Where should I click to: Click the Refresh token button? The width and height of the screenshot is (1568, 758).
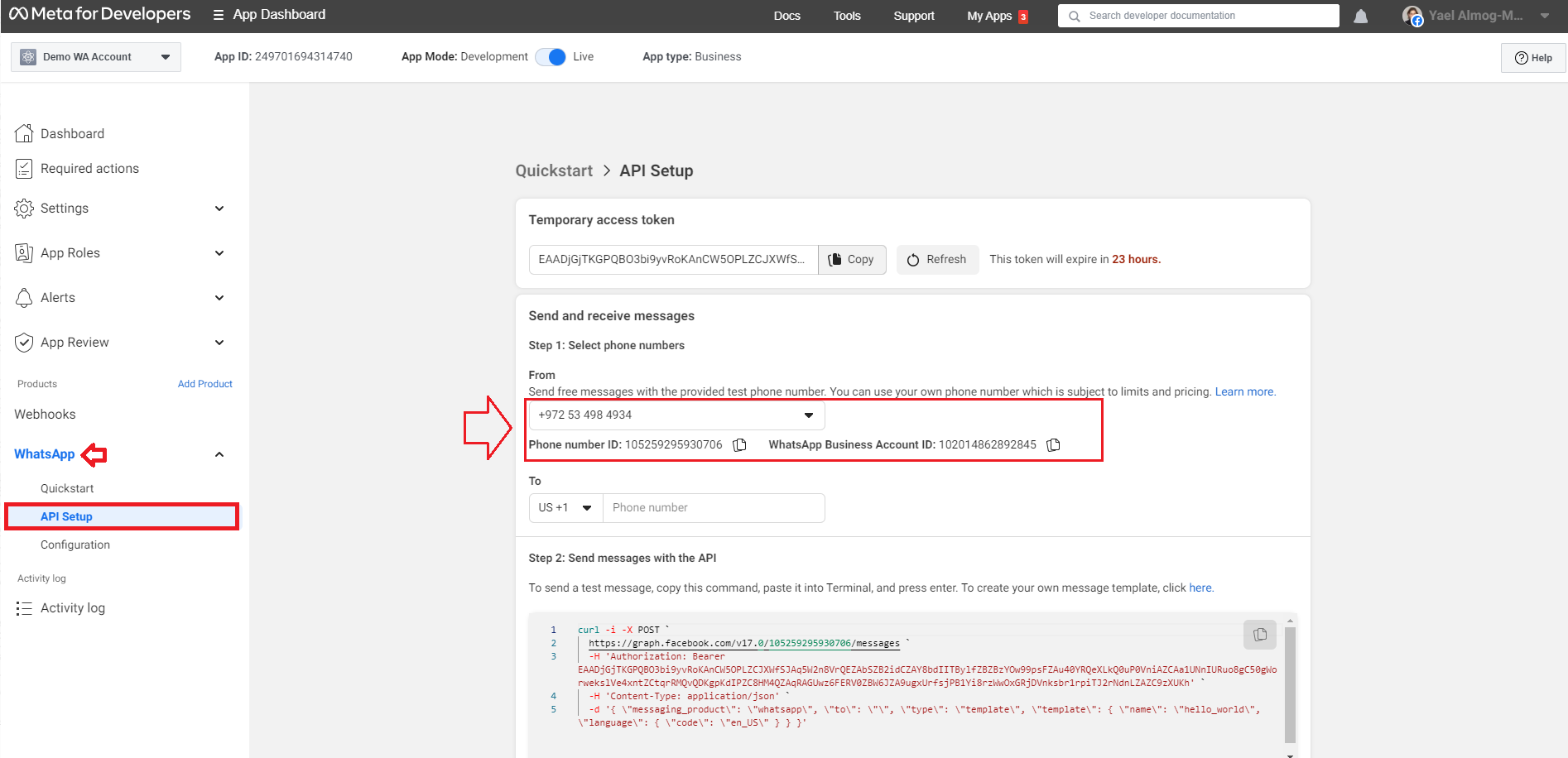click(937, 260)
